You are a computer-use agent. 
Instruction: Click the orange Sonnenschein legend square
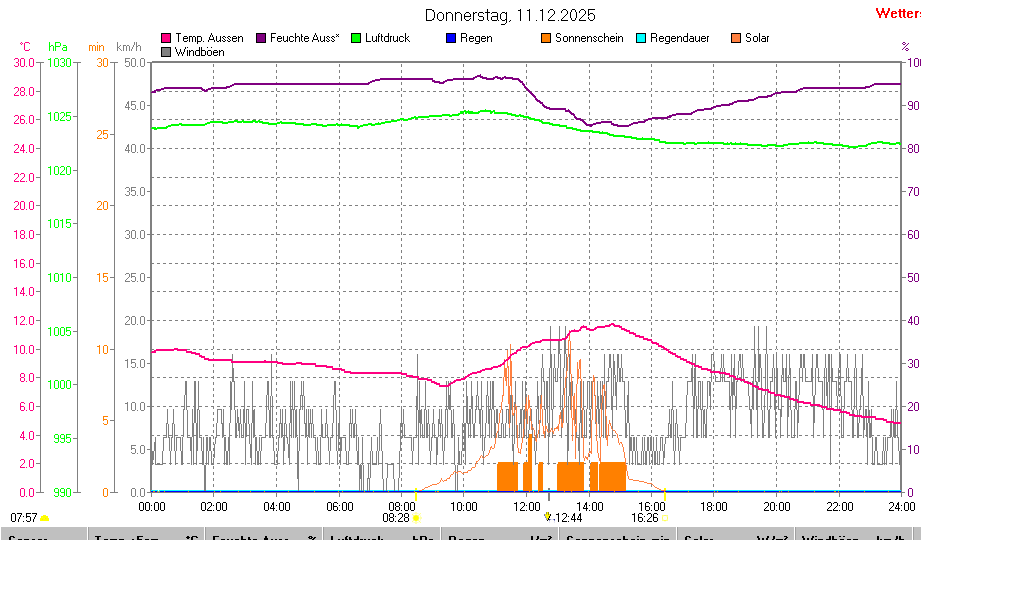point(546,38)
